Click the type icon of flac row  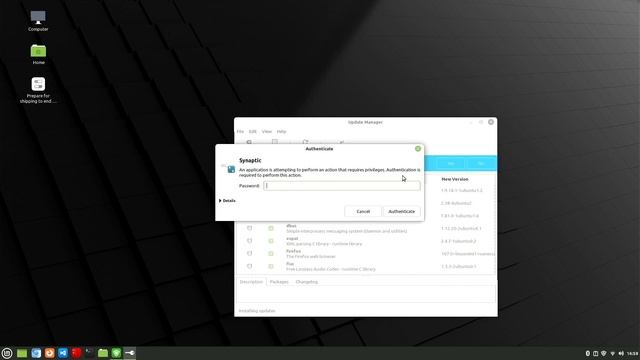point(249,266)
